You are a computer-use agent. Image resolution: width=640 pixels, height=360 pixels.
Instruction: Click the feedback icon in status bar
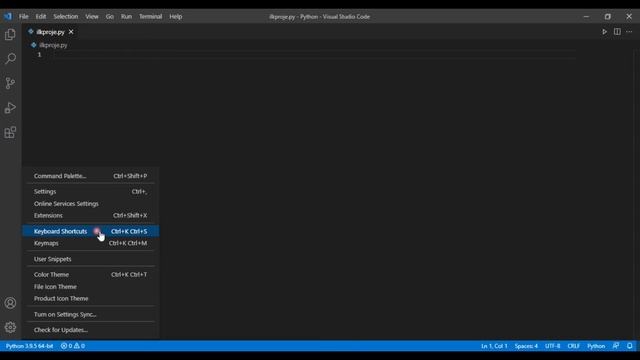pos(616,346)
